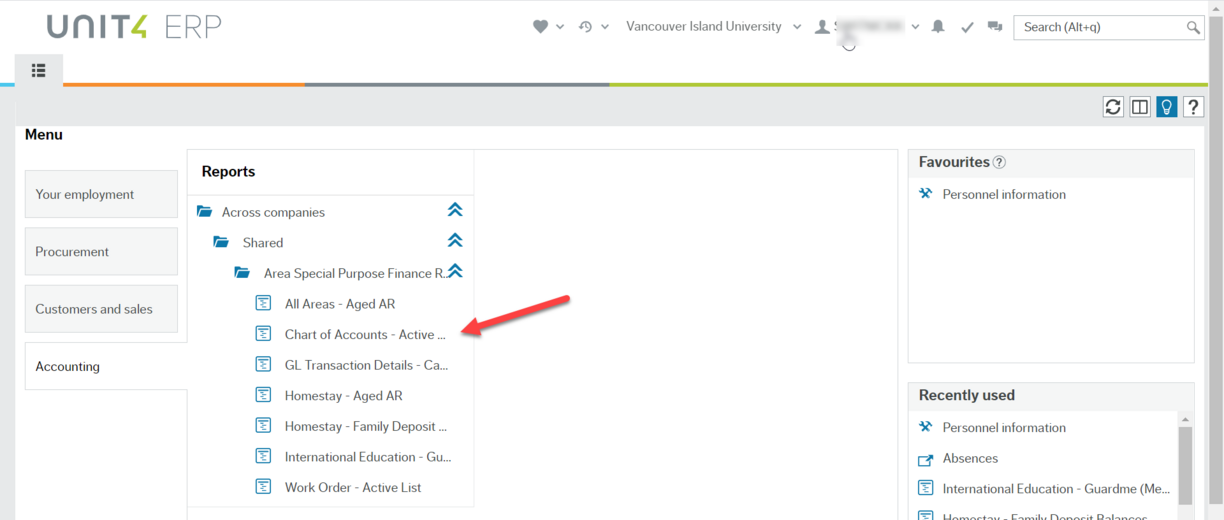Screen dimensions: 1224x520
Task: Click report icon beside International Education in tree
Action: pos(264,456)
